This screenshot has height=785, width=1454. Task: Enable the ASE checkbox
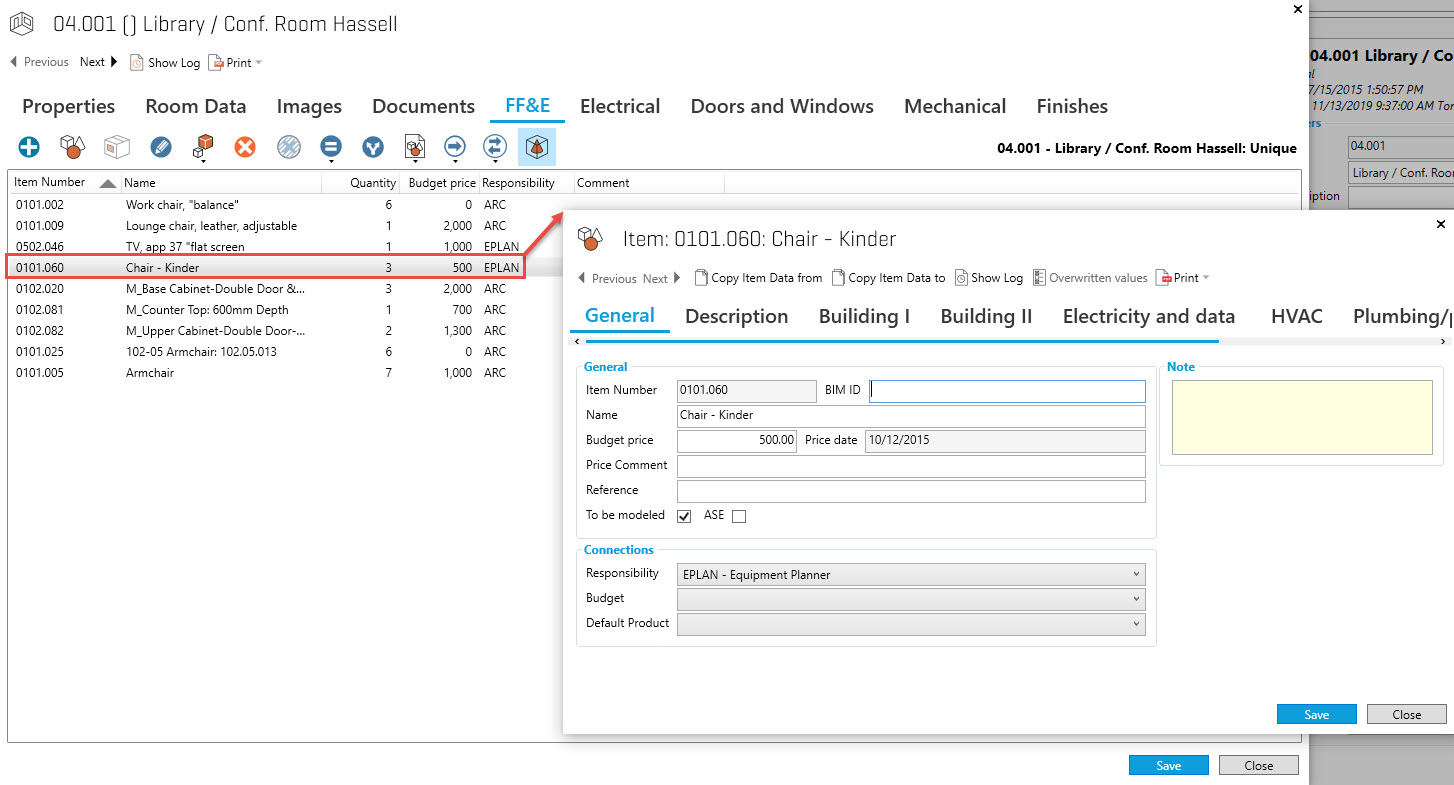[739, 516]
